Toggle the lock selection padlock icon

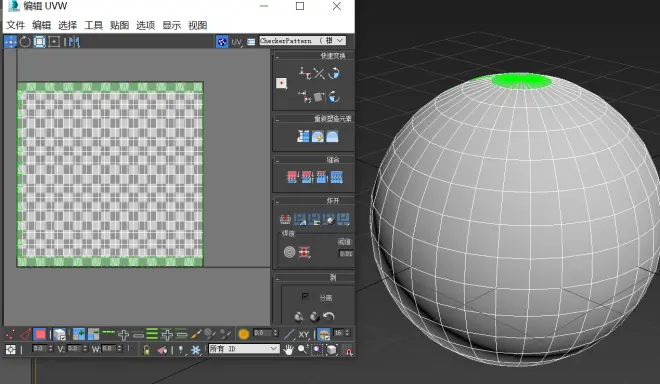click(146, 350)
